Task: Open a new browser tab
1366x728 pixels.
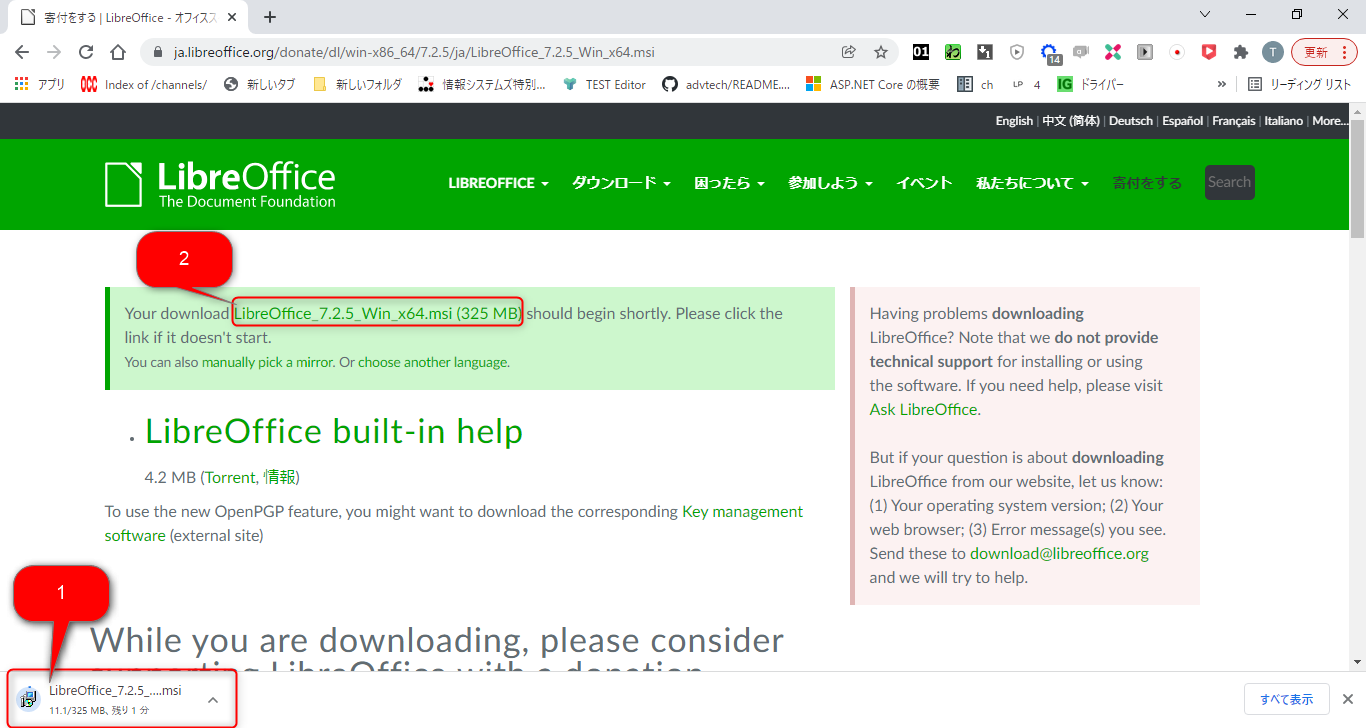Action: (270, 17)
